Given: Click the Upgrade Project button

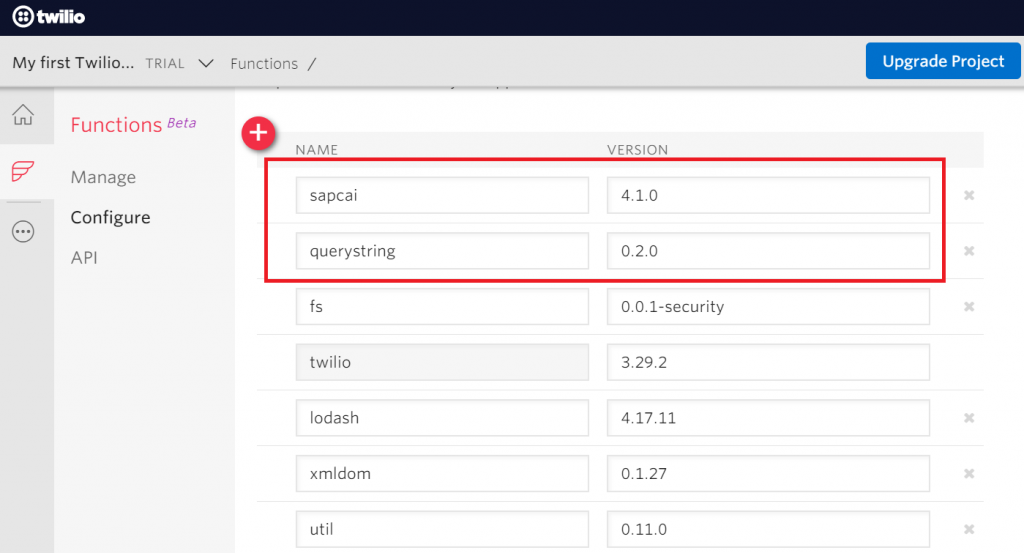Looking at the screenshot, I should (x=943, y=61).
